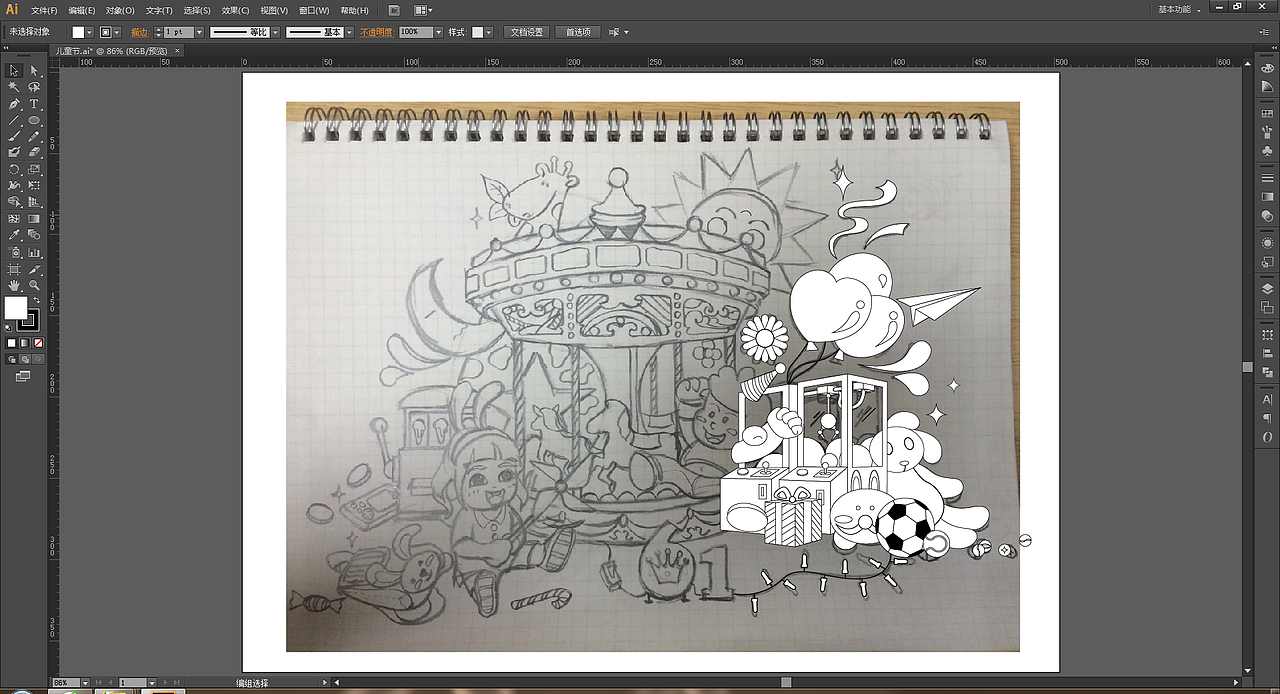Switch to Draw Inside mode
The image size is (1280, 694).
pos(37,360)
